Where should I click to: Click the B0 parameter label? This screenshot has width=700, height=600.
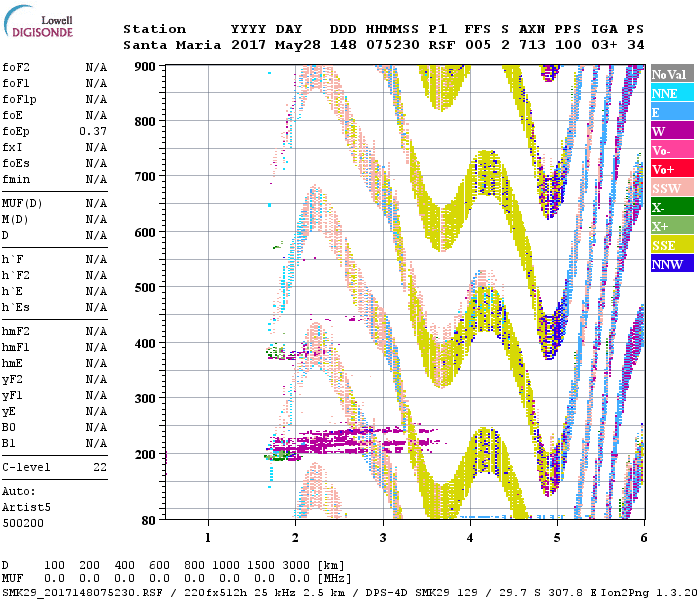8,428
